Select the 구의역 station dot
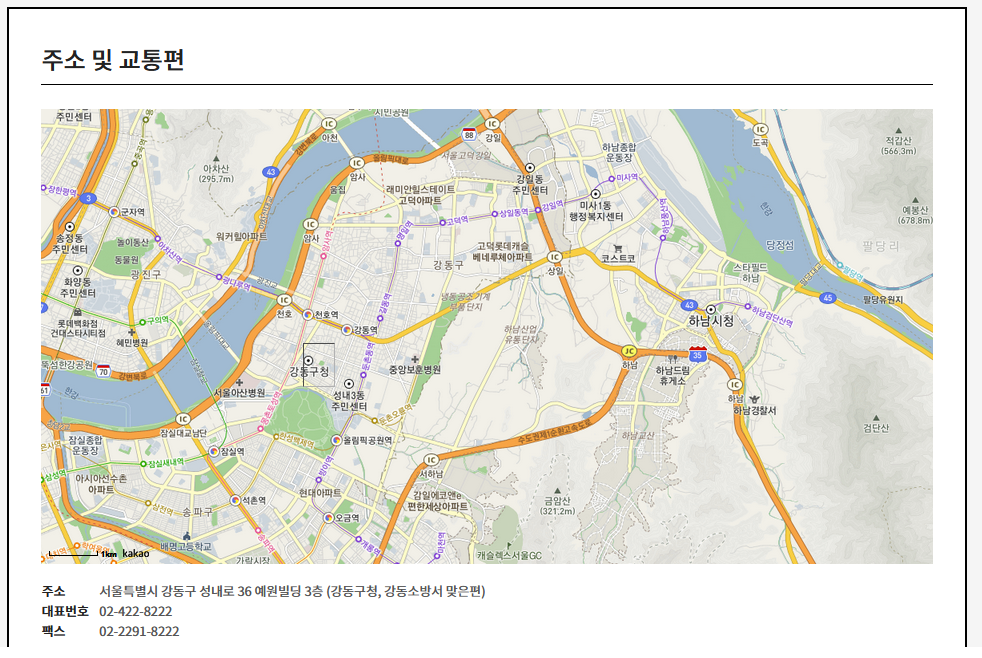Viewport: 982px width, 658px height. coord(142,322)
